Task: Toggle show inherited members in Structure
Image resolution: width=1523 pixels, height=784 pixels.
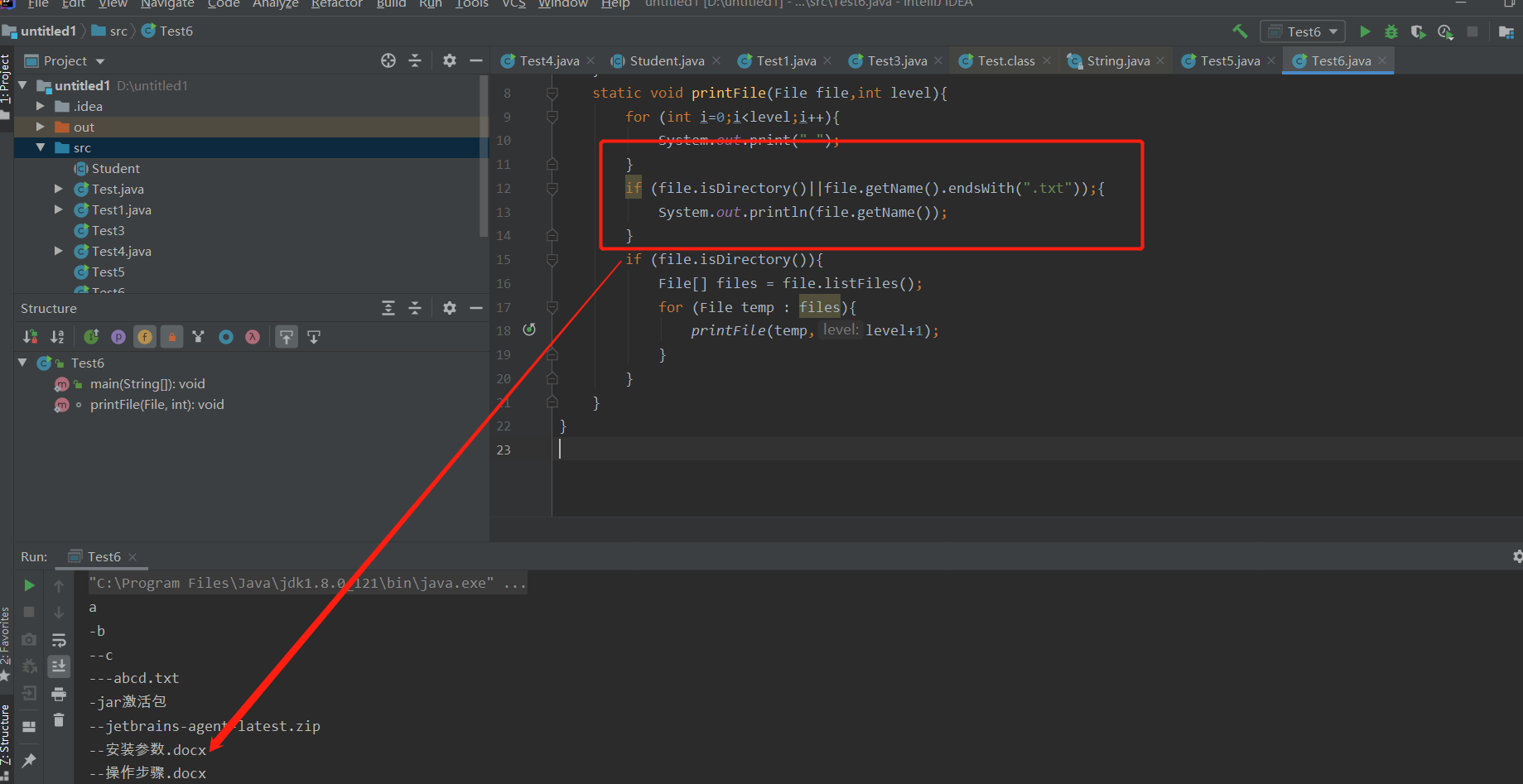Action: coord(91,337)
